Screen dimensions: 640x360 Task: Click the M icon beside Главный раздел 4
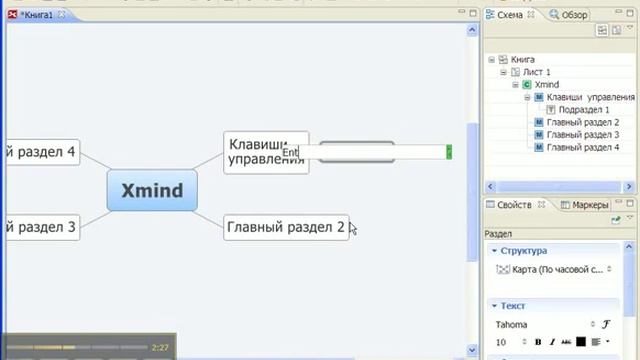tap(539, 147)
